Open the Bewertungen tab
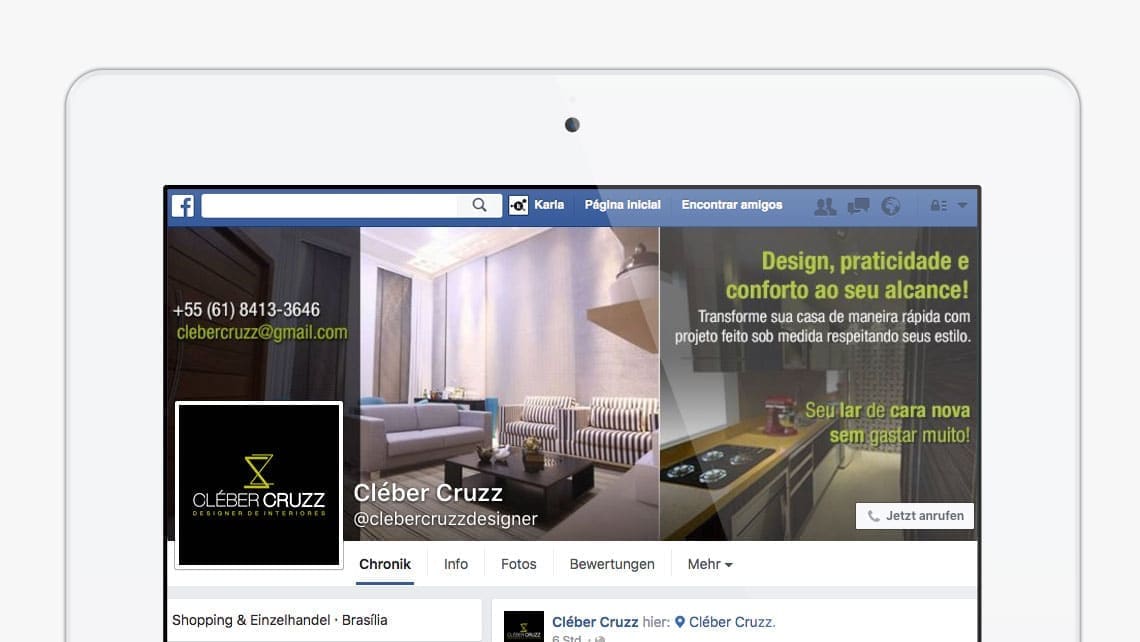The image size is (1140, 642). (612, 564)
